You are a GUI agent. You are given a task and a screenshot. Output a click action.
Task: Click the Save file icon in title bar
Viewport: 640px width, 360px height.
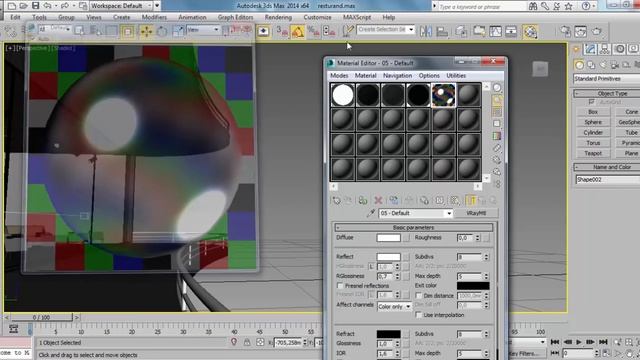(36, 6)
